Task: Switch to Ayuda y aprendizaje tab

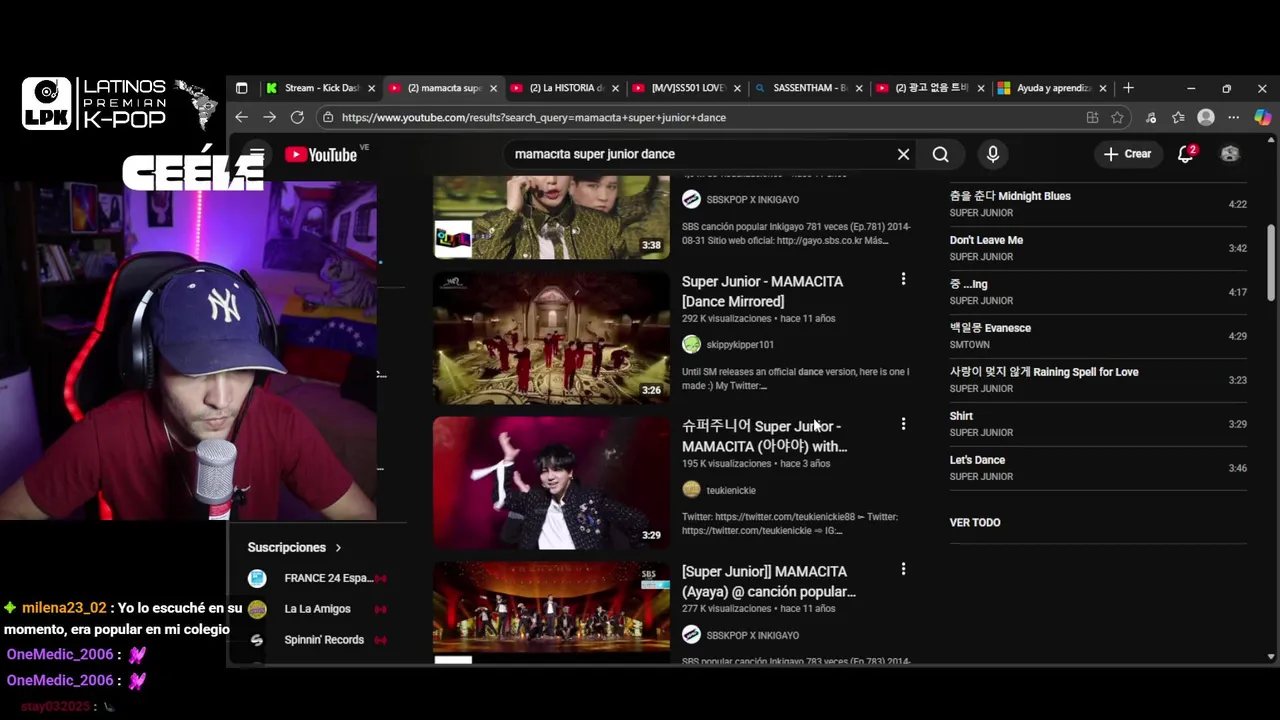Action: coord(1053,88)
